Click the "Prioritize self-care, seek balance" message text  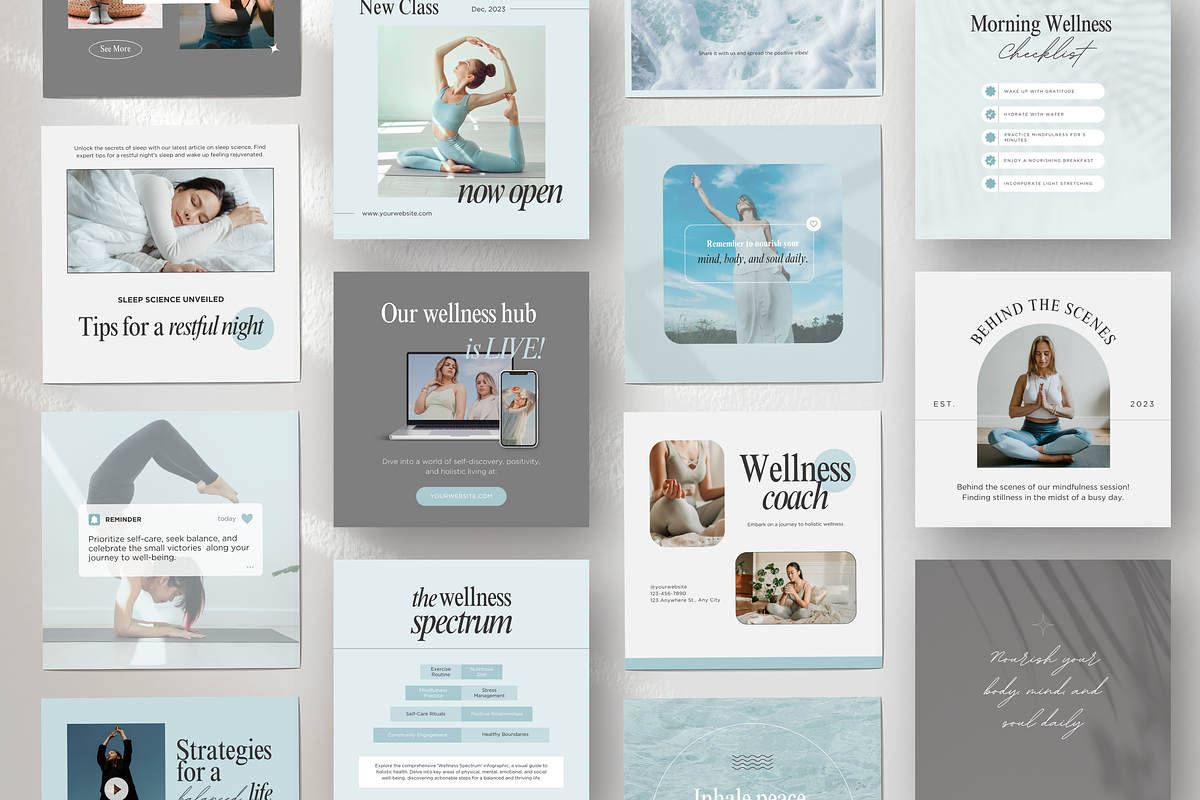(169, 547)
